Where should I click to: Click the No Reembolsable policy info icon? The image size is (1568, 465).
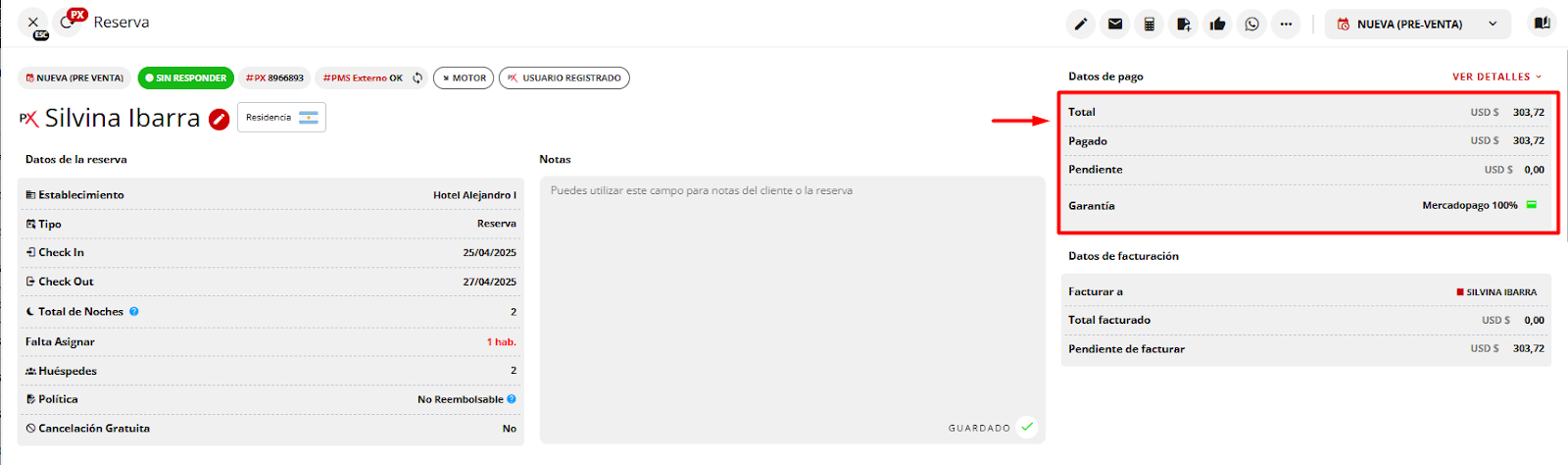(512, 399)
